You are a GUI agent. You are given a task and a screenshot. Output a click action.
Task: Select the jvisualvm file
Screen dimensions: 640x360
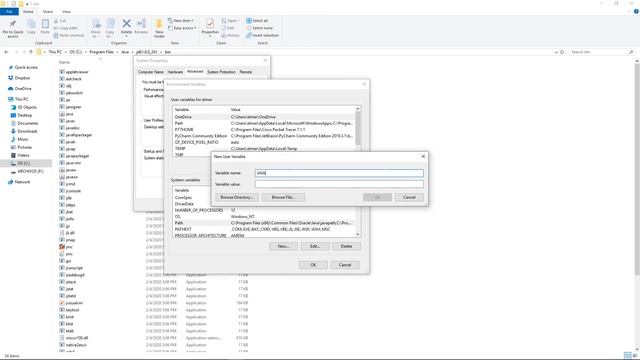[71, 303]
